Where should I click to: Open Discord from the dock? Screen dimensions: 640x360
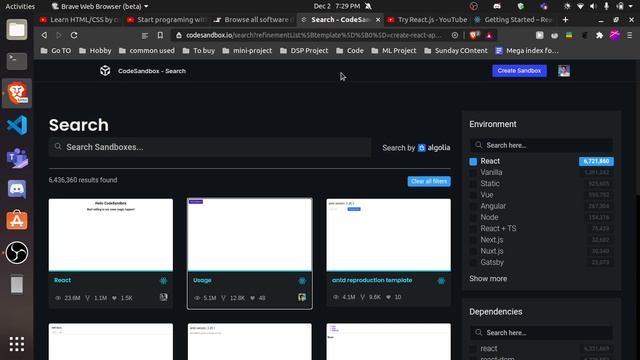pyautogui.click(x=17, y=189)
